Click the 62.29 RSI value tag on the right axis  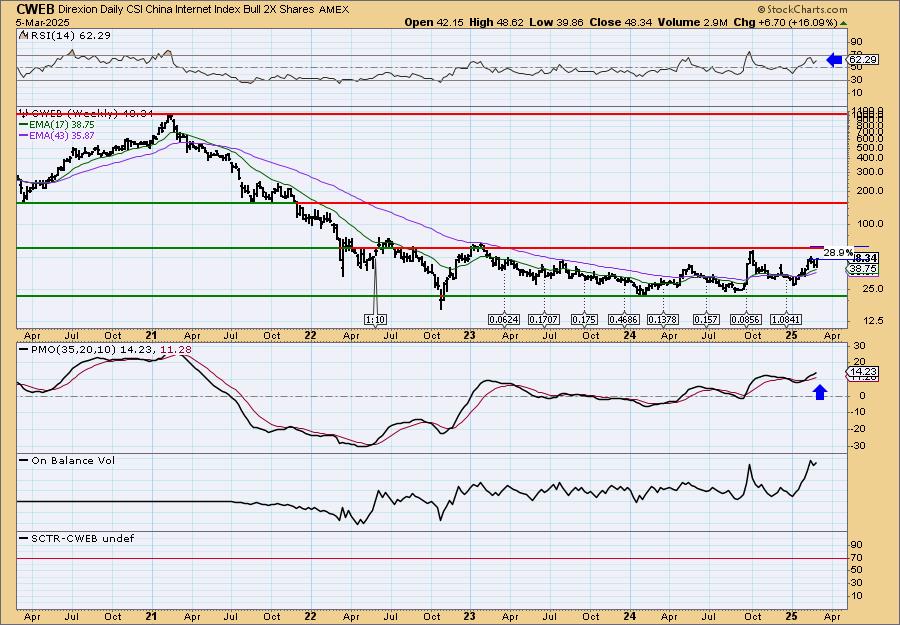tap(863, 59)
